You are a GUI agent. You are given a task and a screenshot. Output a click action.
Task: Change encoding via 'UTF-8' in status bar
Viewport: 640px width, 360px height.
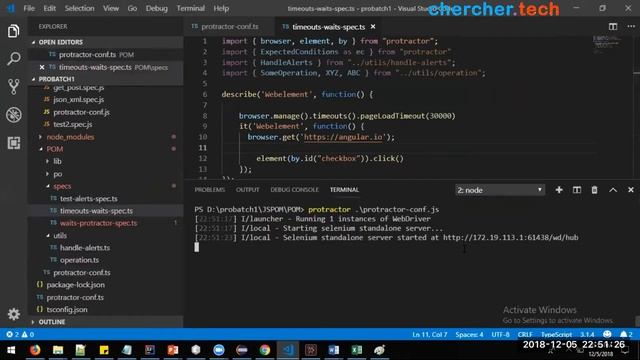[x=500, y=334]
